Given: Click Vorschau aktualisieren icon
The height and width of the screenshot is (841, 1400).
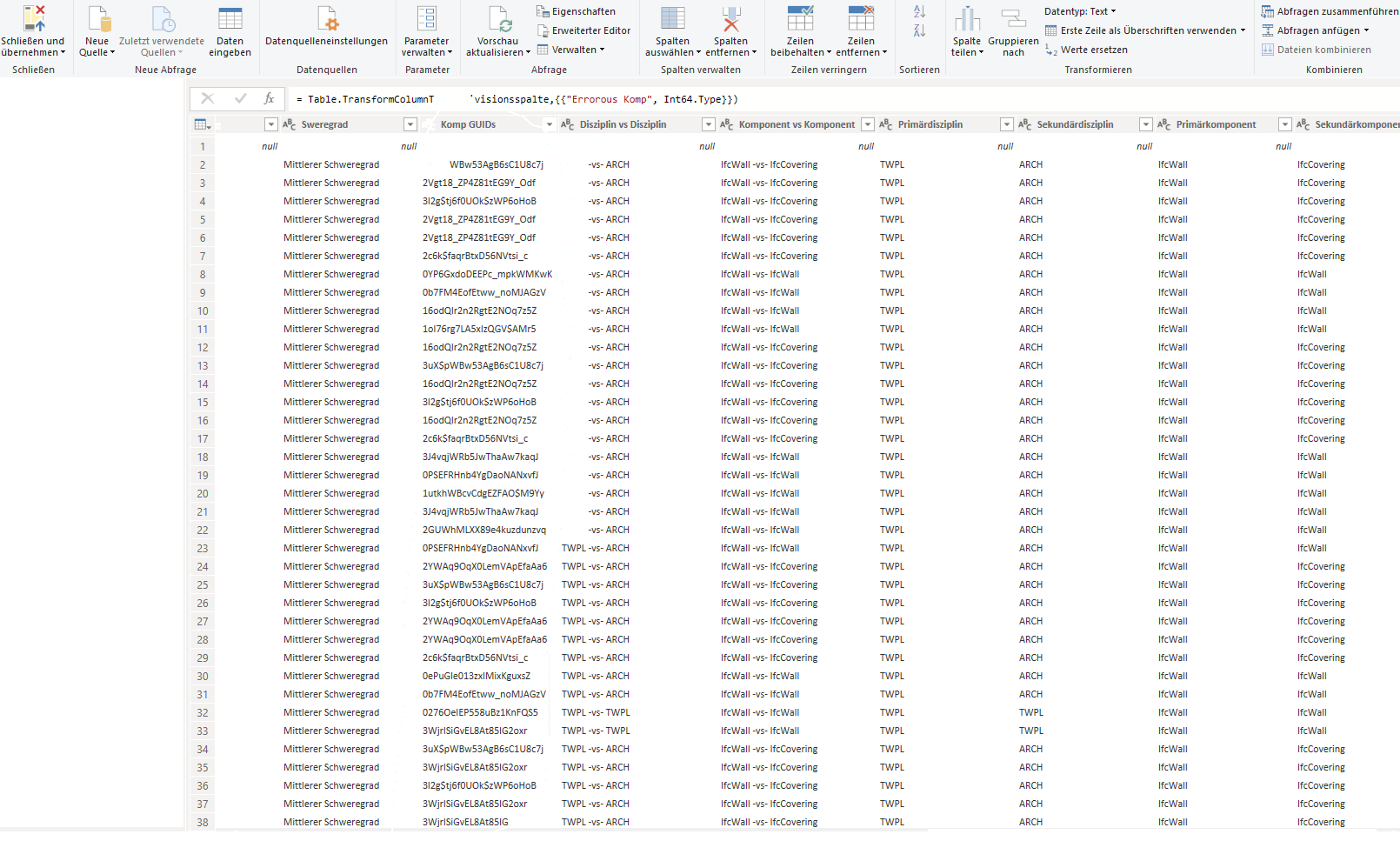Looking at the screenshot, I should pyautogui.click(x=499, y=18).
